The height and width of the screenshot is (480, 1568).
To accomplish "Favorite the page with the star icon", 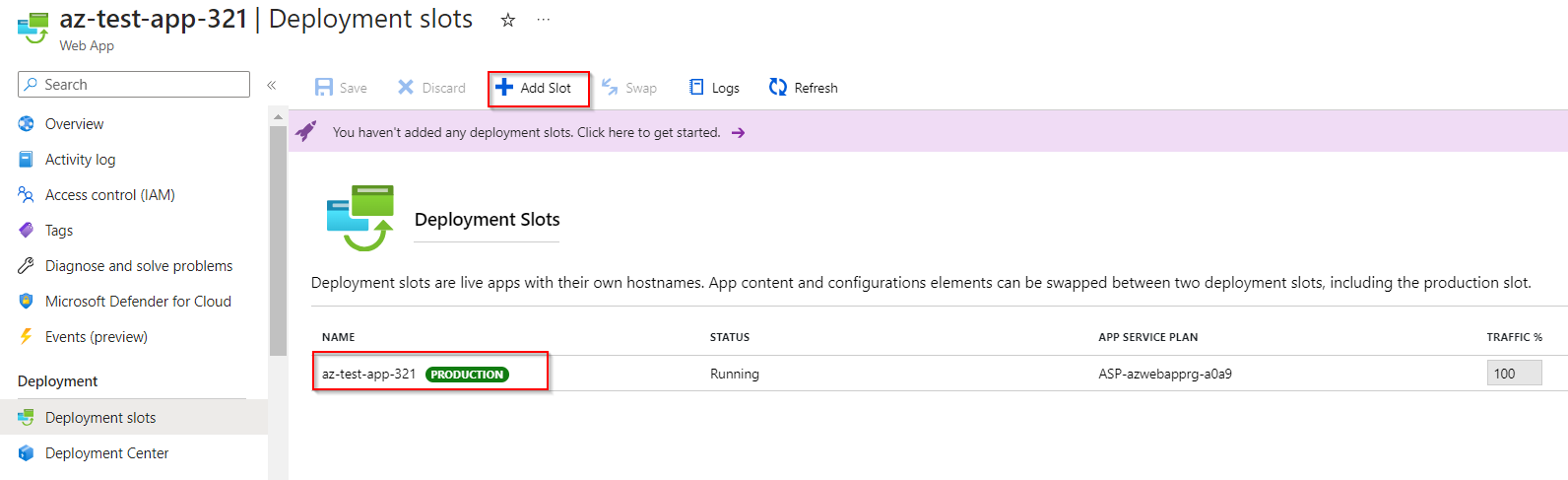I will pos(508,20).
